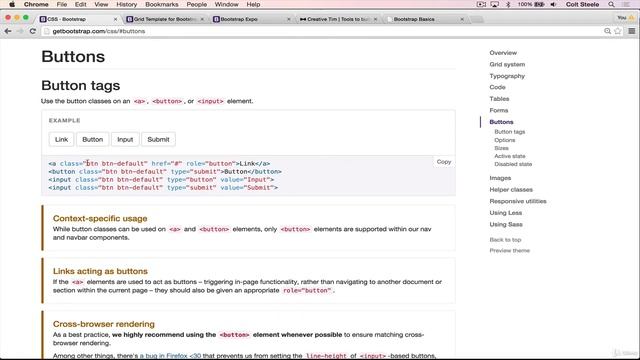Go to Helper classes in the sidebar
The image size is (640, 360).
point(511,189)
